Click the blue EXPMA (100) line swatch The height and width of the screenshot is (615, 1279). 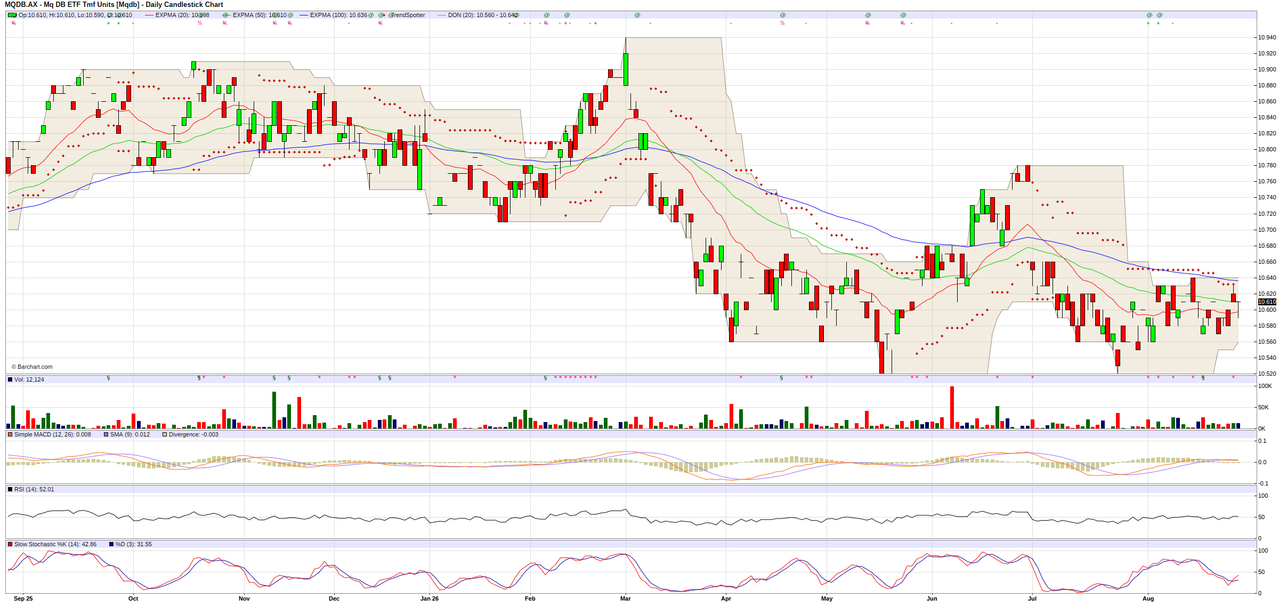point(304,15)
